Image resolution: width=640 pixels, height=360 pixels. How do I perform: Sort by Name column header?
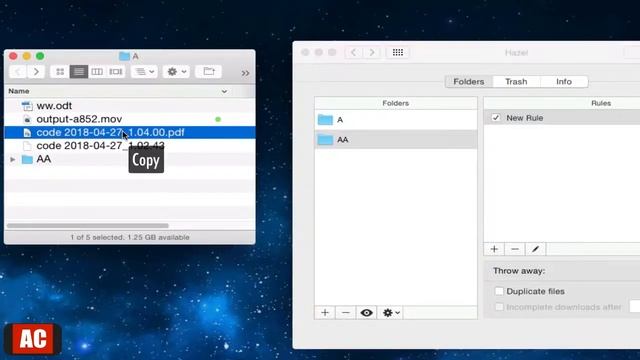click(x=19, y=91)
